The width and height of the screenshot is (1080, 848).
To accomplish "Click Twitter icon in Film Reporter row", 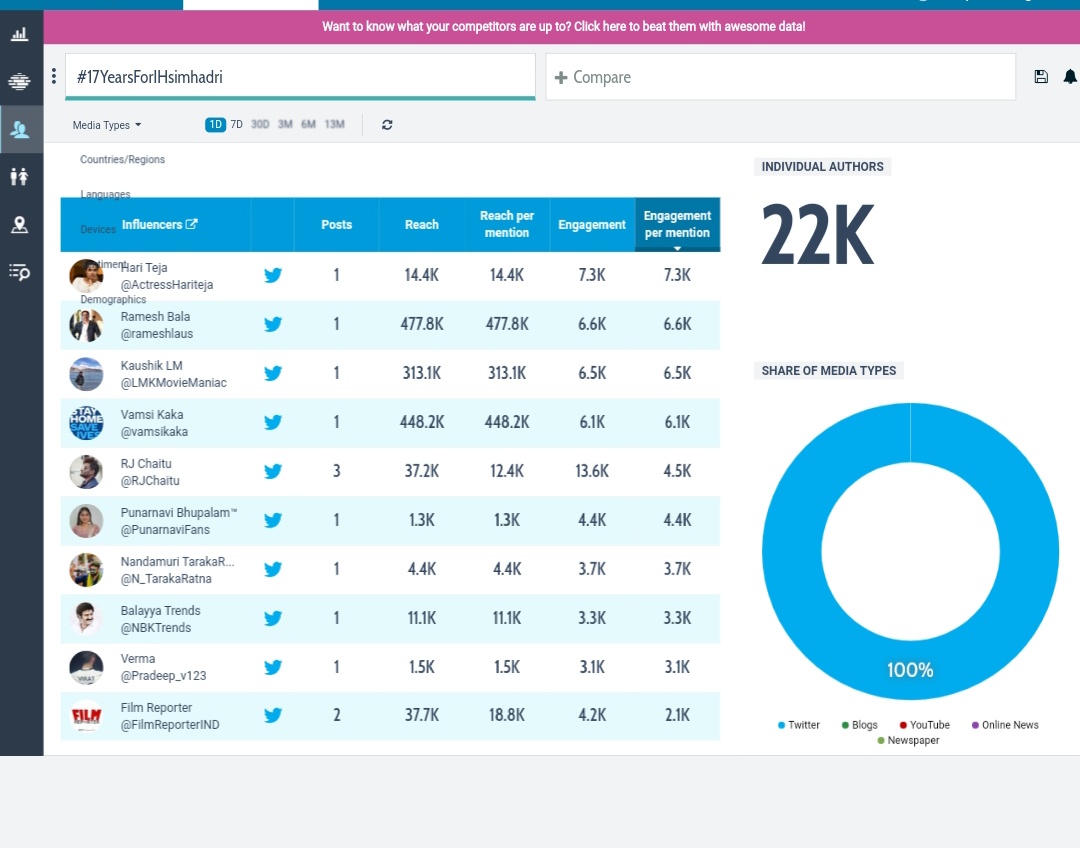I will pyautogui.click(x=273, y=715).
